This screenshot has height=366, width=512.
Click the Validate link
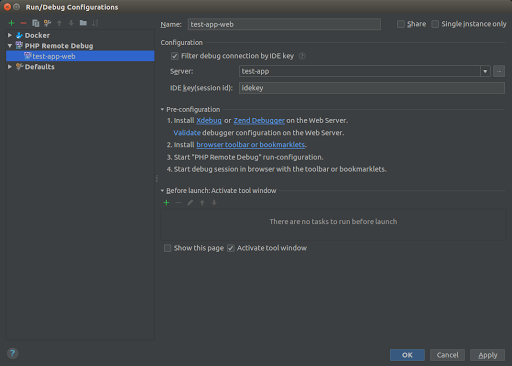[x=187, y=133]
